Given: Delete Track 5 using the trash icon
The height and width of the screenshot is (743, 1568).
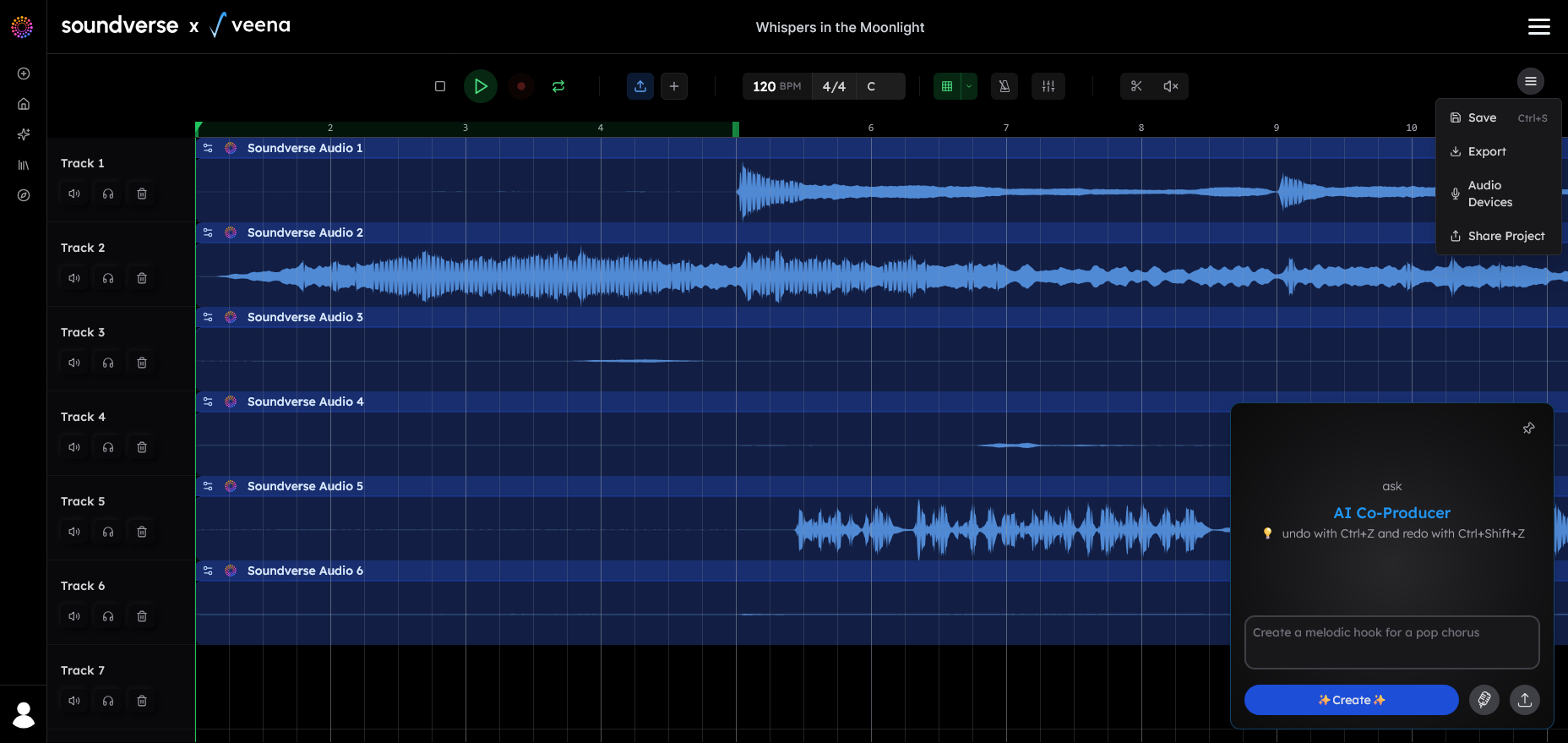Looking at the screenshot, I should [x=142, y=532].
